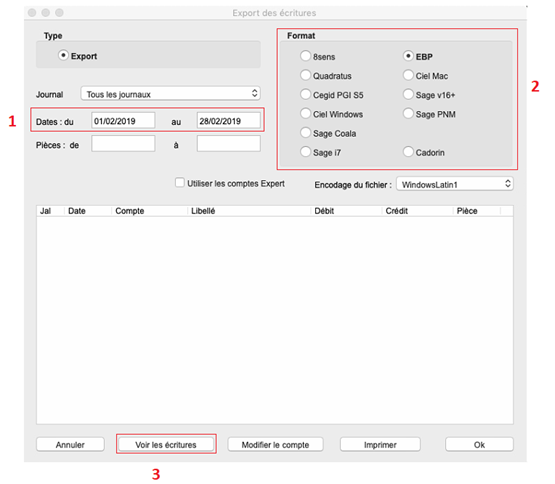The height and width of the screenshot is (484, 555).
Task: Click Modifier le compte button
Action: coord(275,444)
